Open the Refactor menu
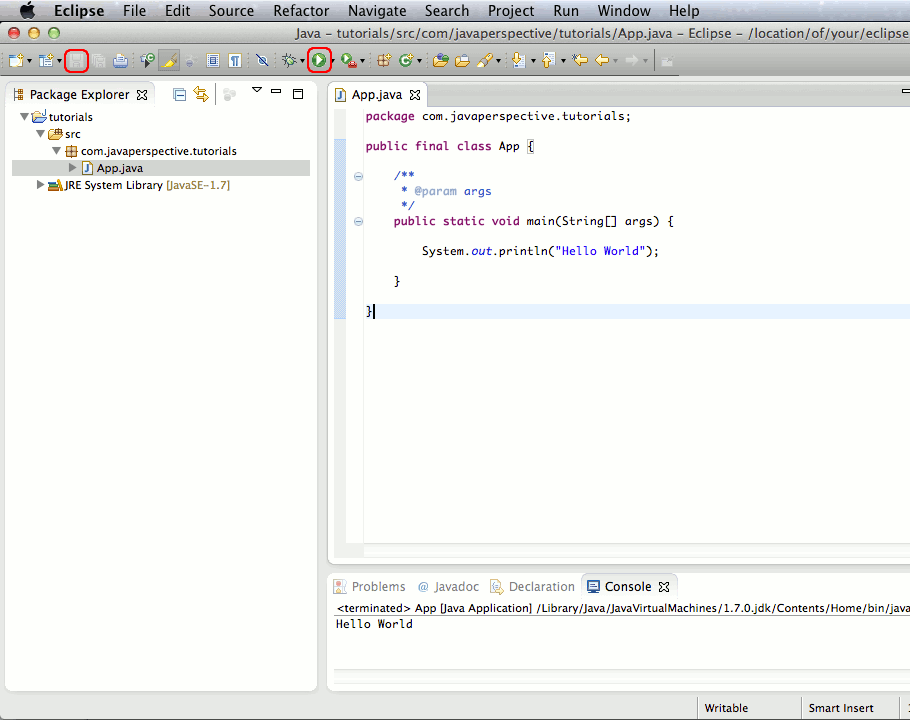 coord(301,11)
